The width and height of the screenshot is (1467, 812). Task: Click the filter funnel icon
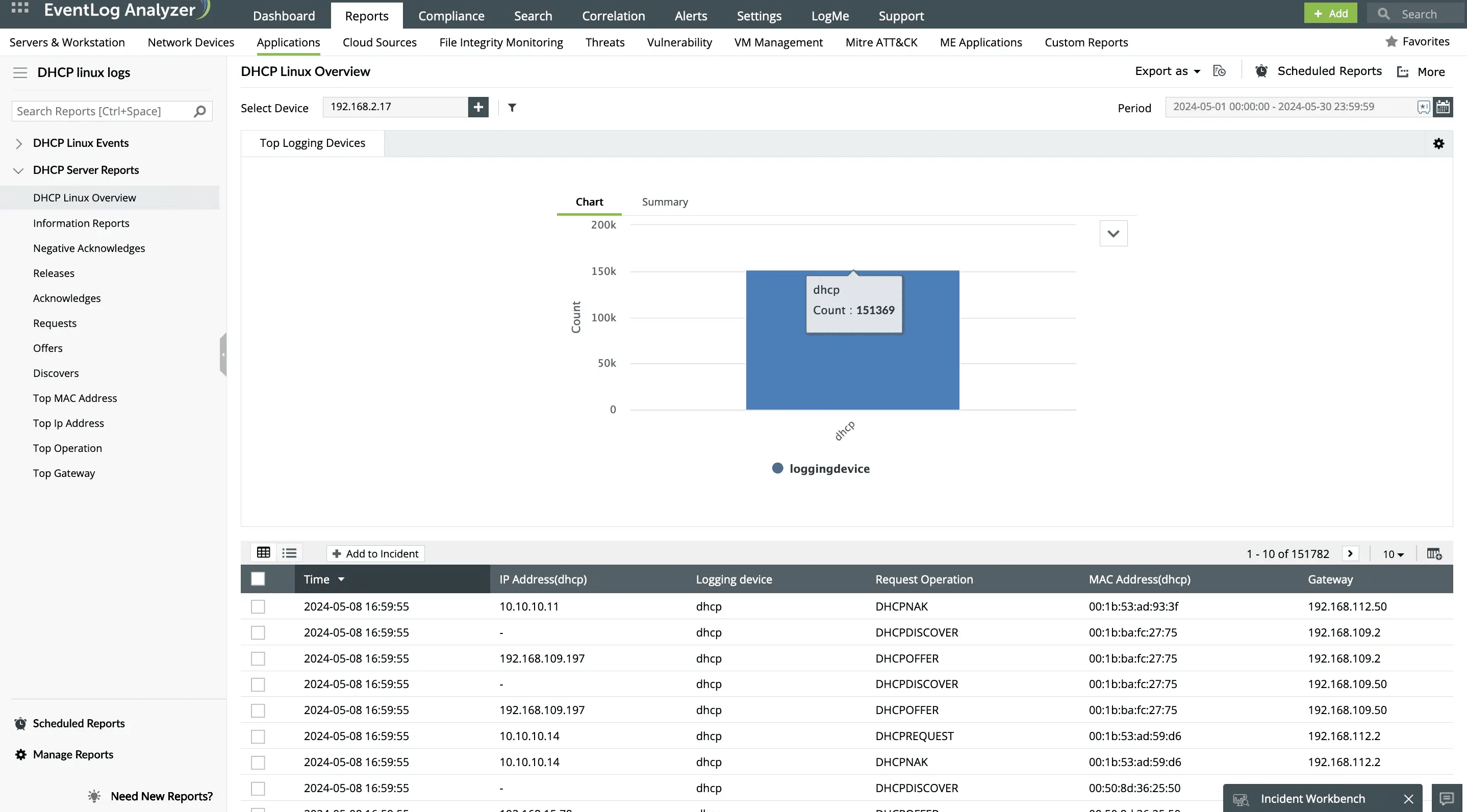pyautogui.click(x=512, y=108)
